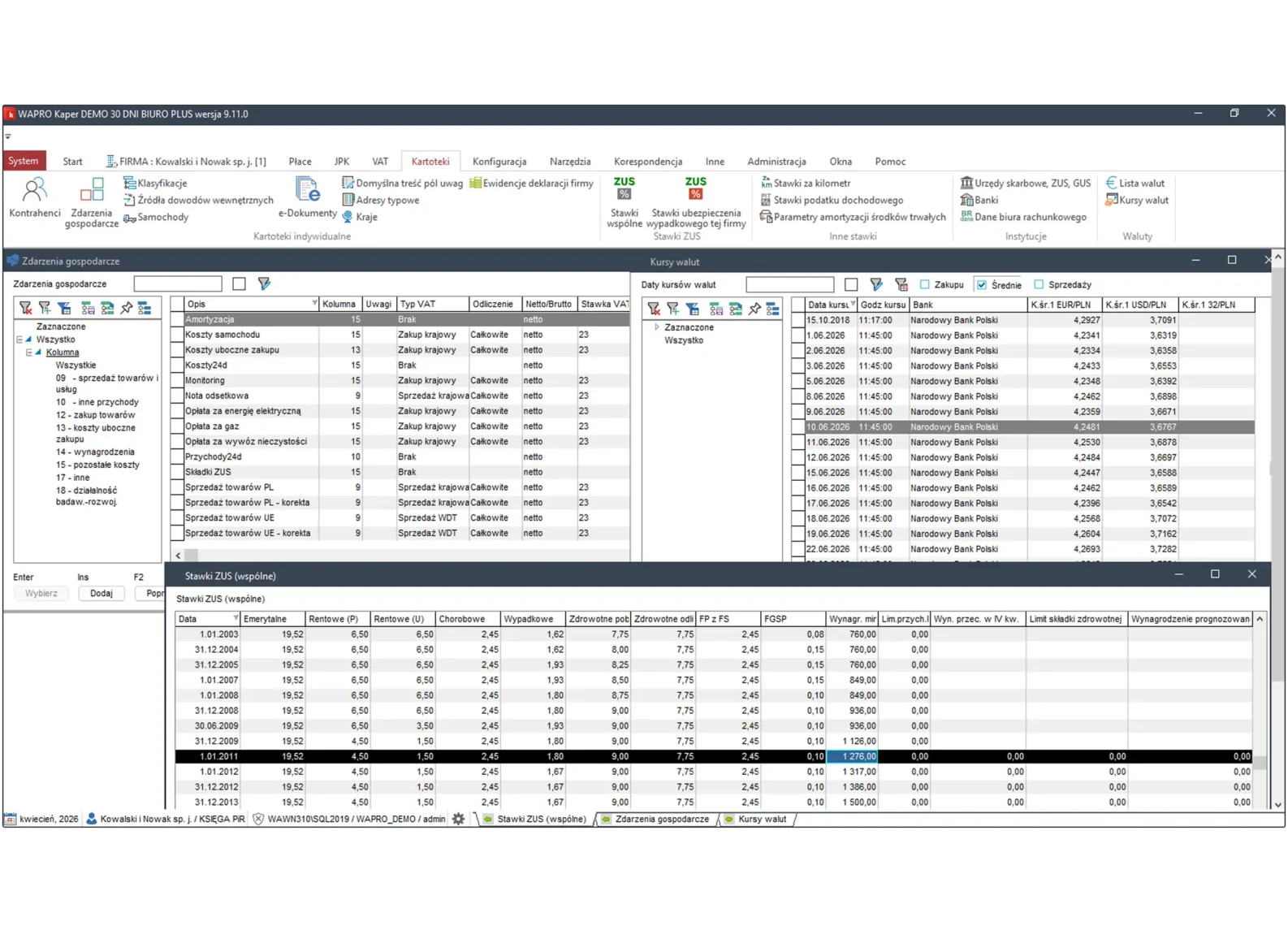Click clear-filter icon in Zdarzenia gospodarcze tree toolbar
This screenshot has height=930, width=1288.
coord(26,309)
